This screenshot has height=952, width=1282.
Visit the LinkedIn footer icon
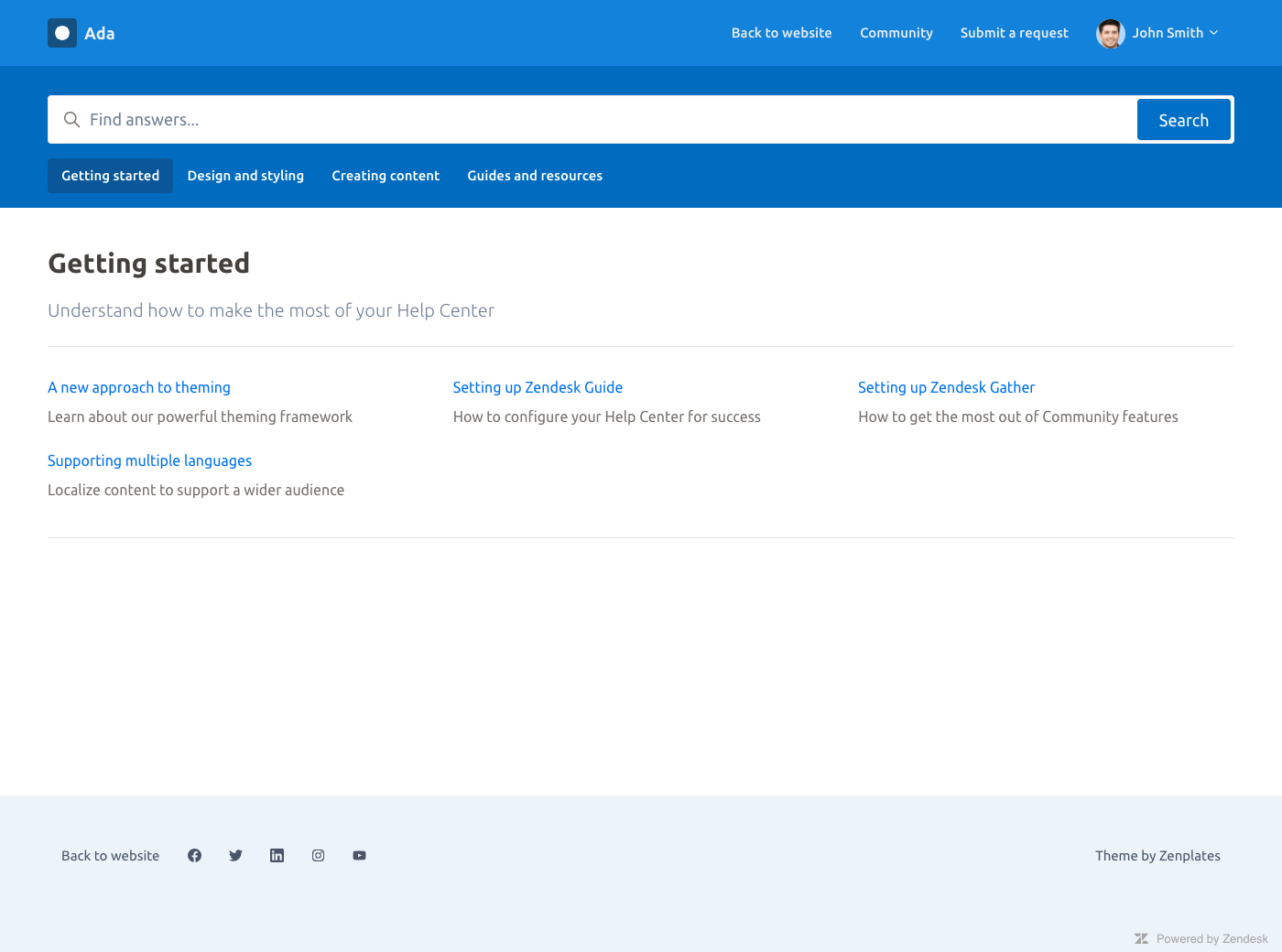(277, 855)
